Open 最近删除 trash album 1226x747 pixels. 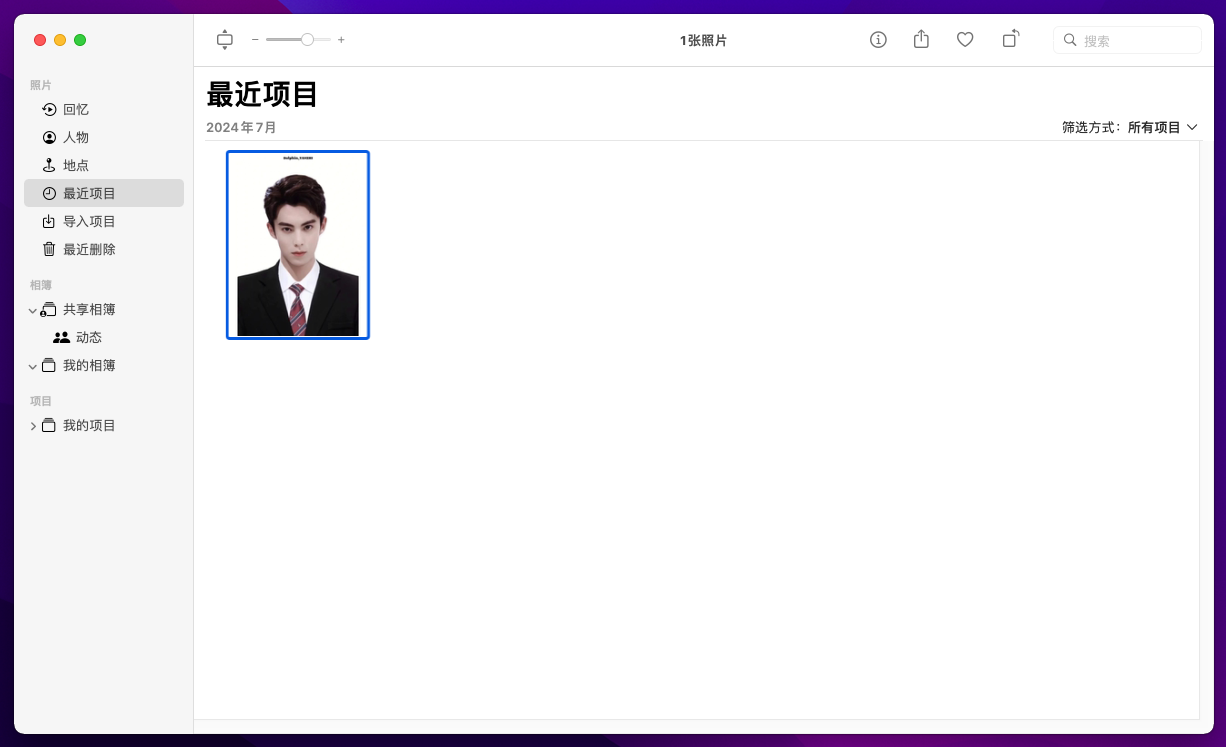(89, 250)
